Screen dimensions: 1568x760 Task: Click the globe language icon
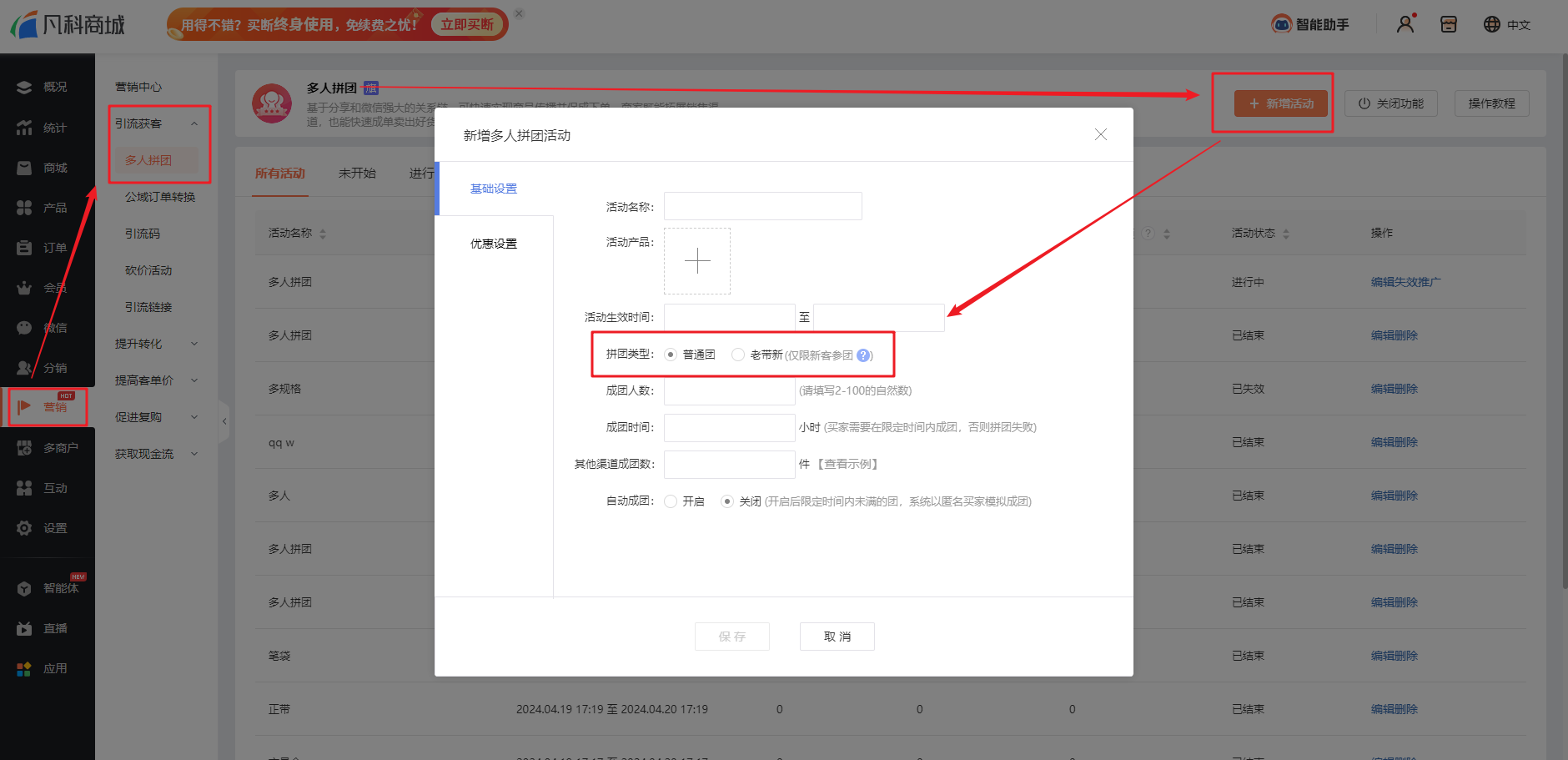pos(1492,24)
